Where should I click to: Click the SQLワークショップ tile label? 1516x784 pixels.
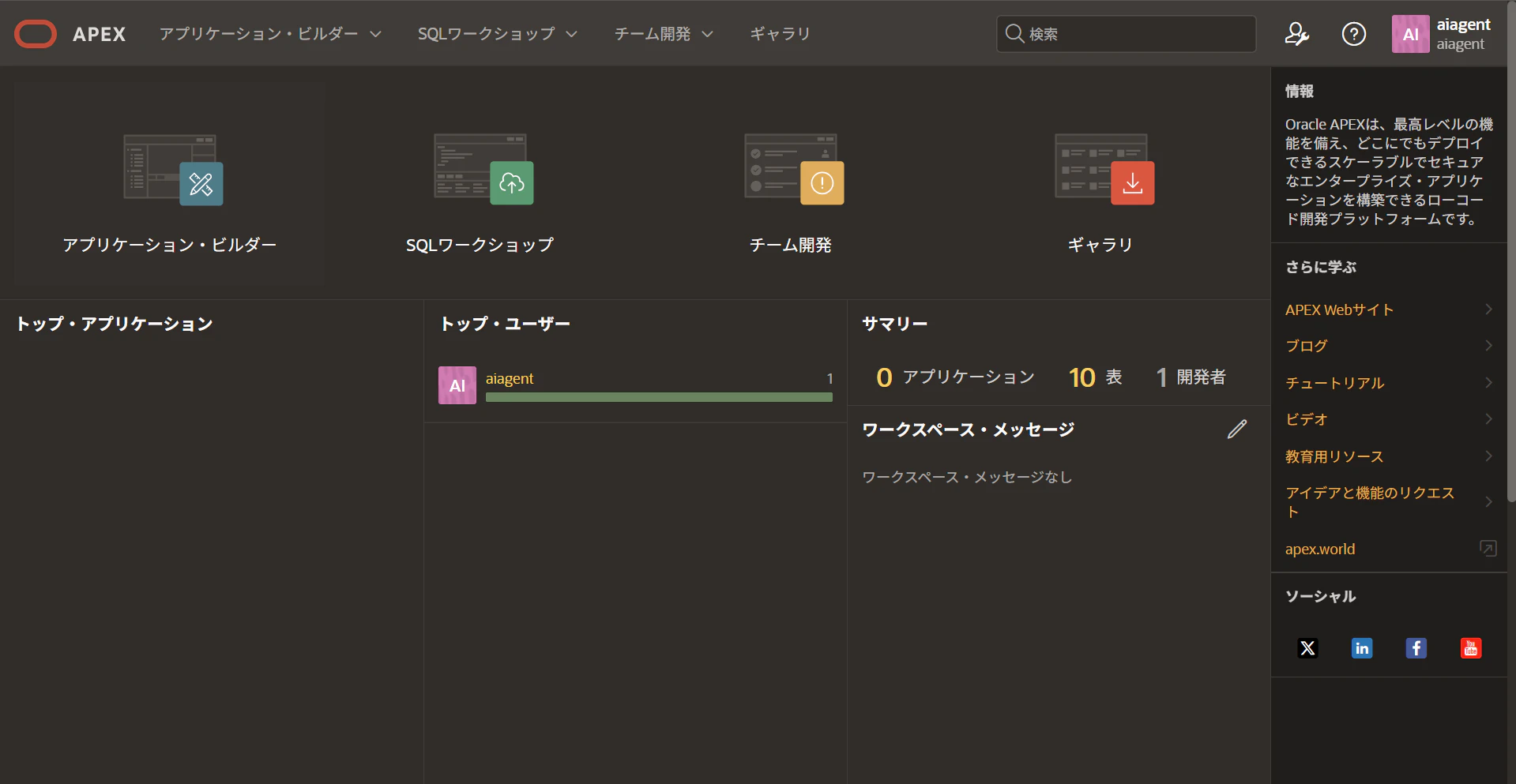(480, 245)
